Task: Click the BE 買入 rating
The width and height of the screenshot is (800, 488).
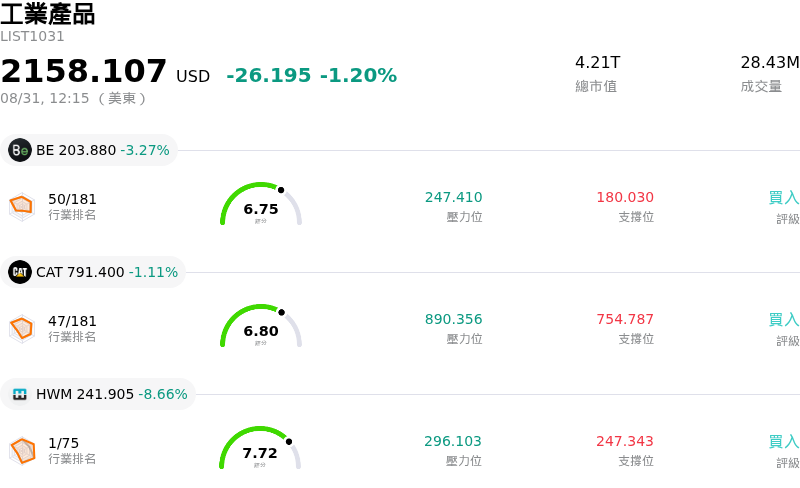Action: [x=784, y=198]
